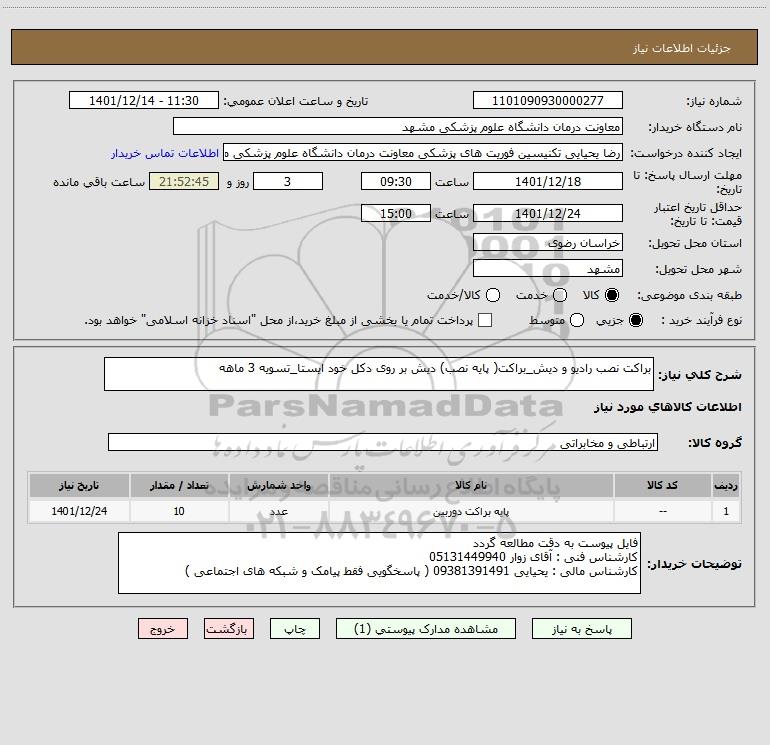Click the پایه براکت دوربین item cell

471,511
